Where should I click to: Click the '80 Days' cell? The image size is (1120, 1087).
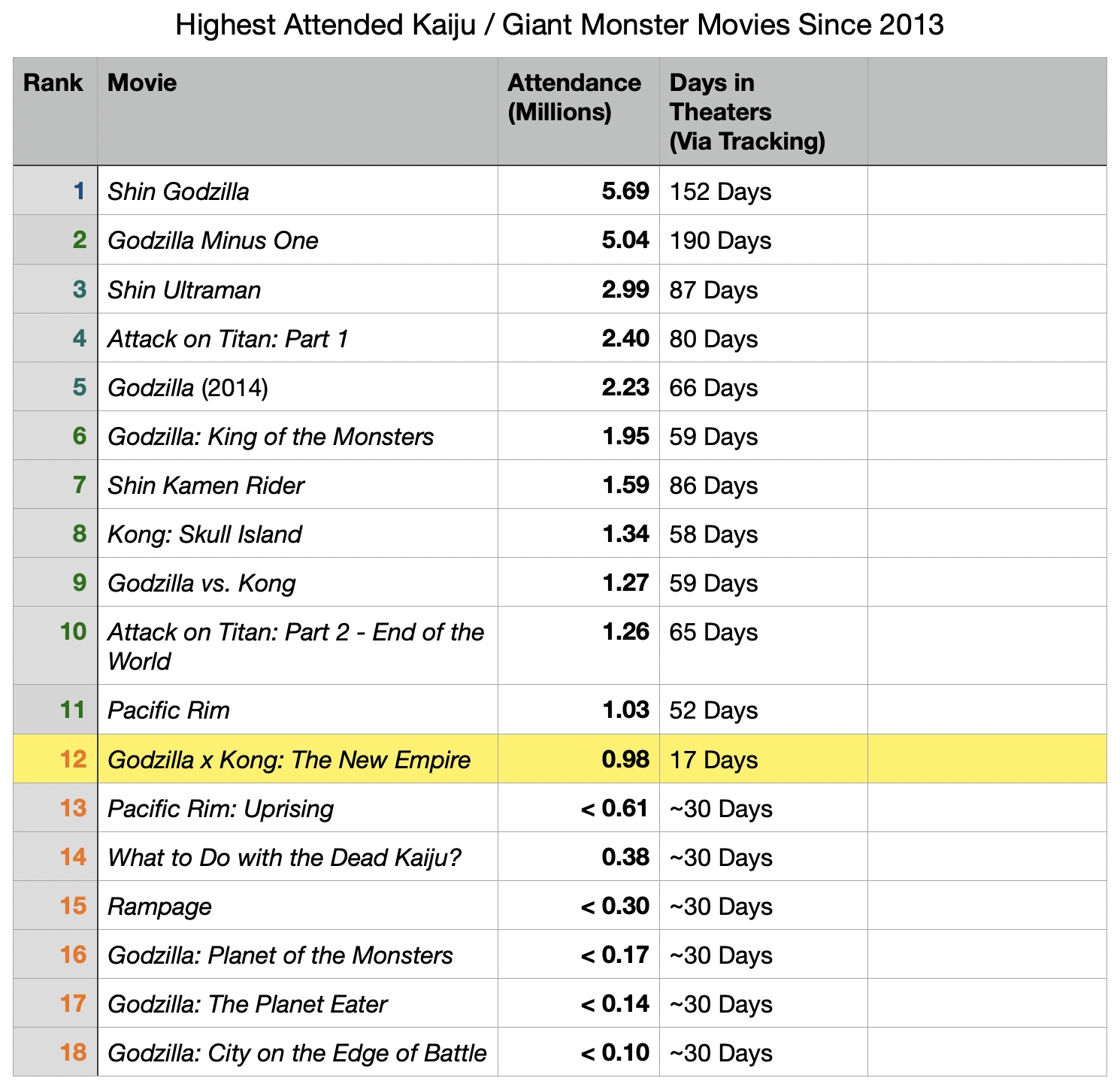point(764,338)
